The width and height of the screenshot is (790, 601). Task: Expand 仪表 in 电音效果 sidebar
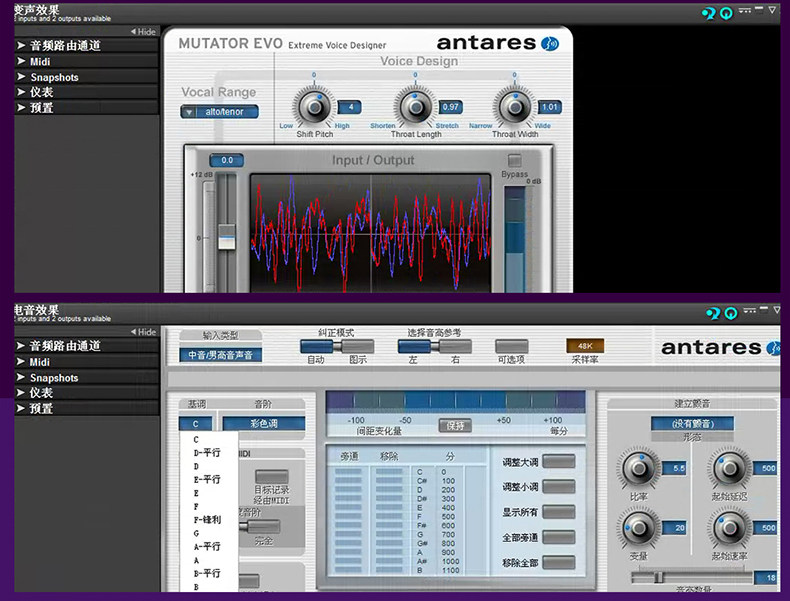(86, 393)
